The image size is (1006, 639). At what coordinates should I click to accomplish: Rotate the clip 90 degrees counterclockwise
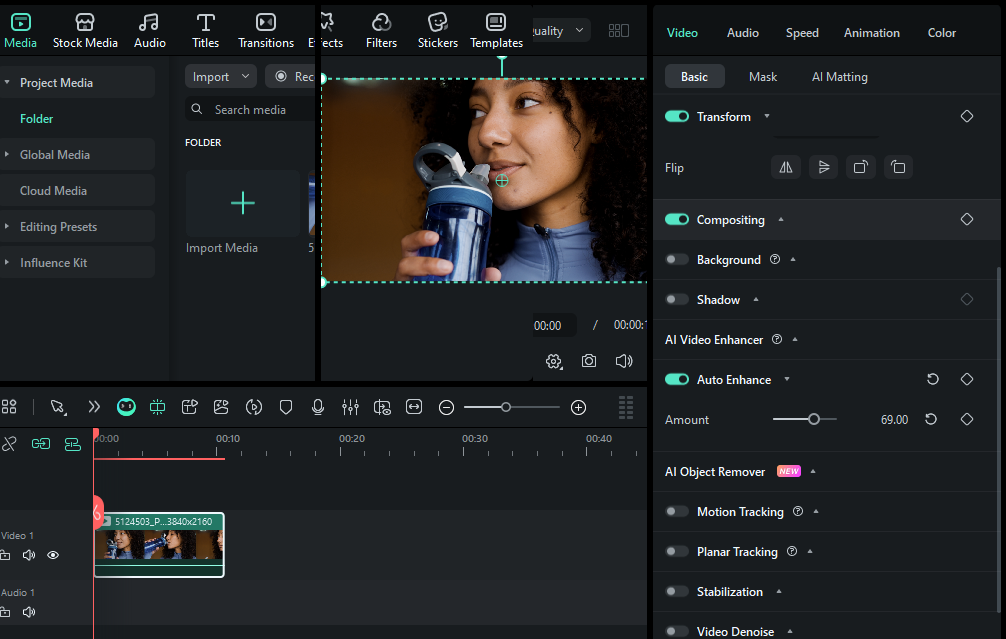coord(898,167)
